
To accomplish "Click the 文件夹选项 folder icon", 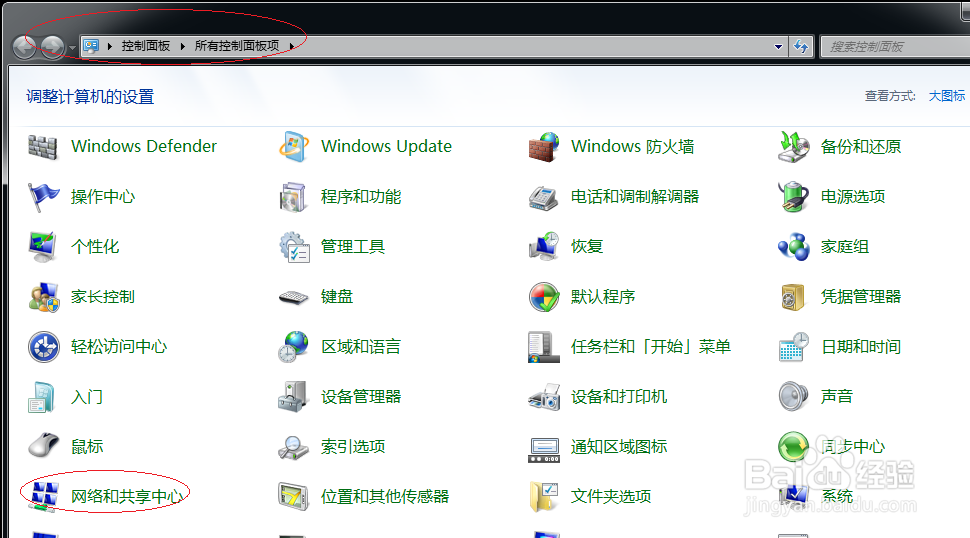I will [x=544, y=497].
